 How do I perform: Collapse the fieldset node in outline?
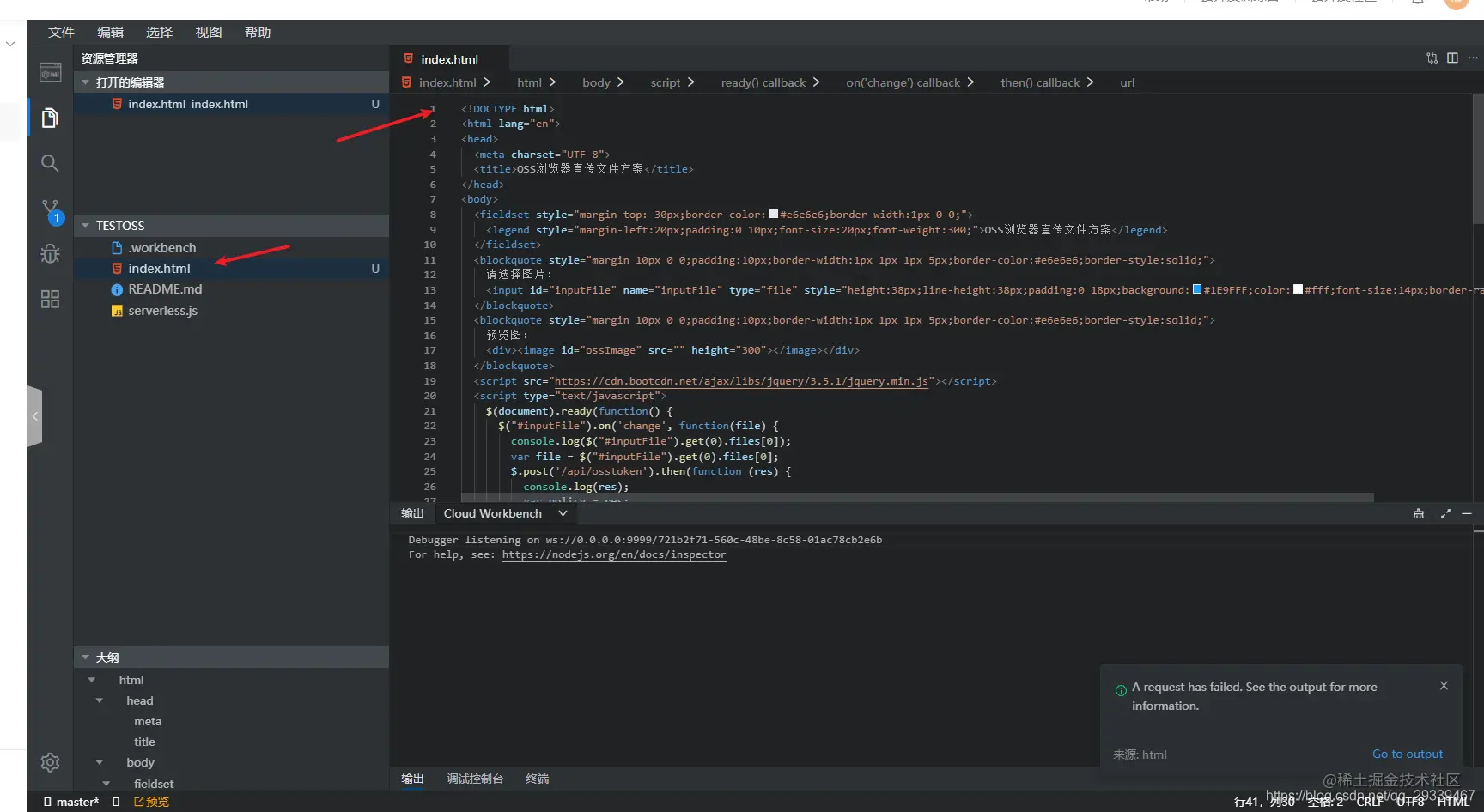[106, 784]
